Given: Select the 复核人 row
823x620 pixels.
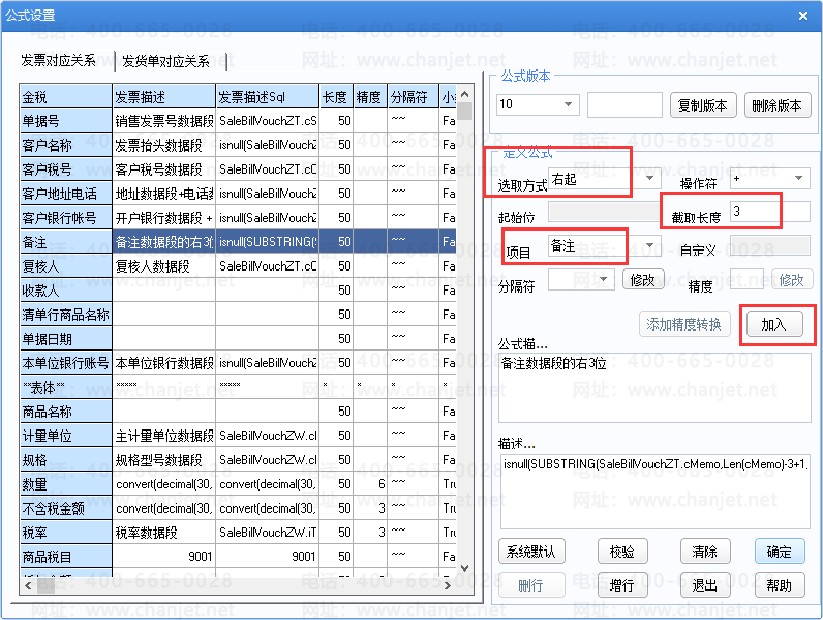Looking at the screenshot, I should click(x=66, y=266).
